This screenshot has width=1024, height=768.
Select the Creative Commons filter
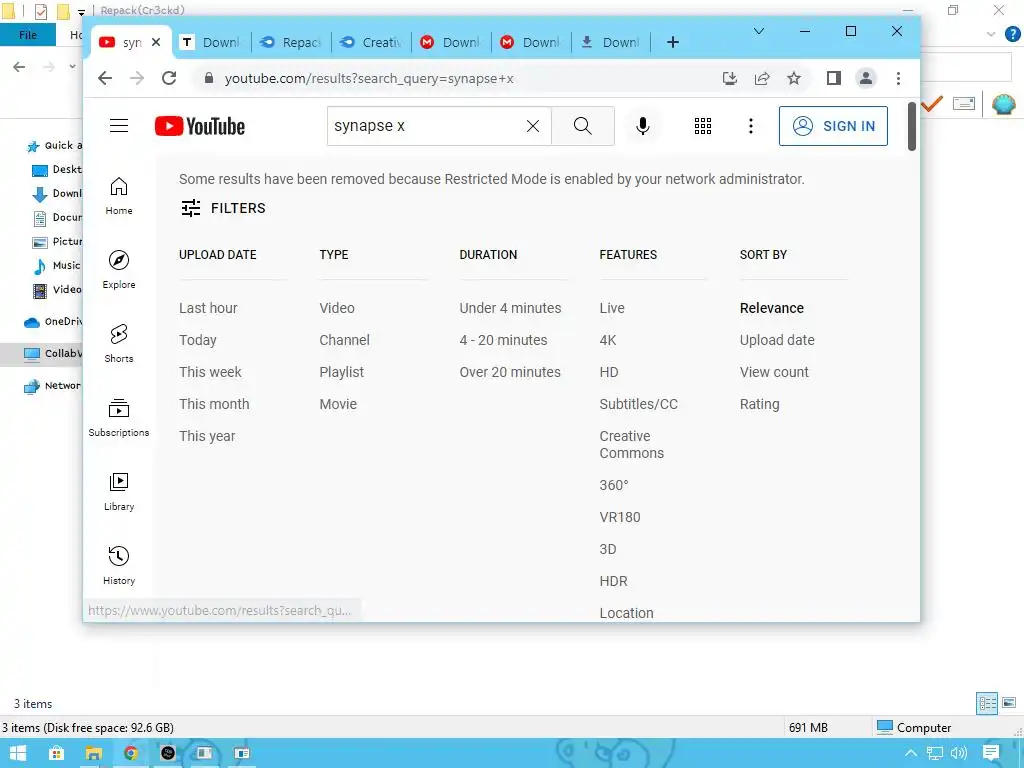point(632,445)
